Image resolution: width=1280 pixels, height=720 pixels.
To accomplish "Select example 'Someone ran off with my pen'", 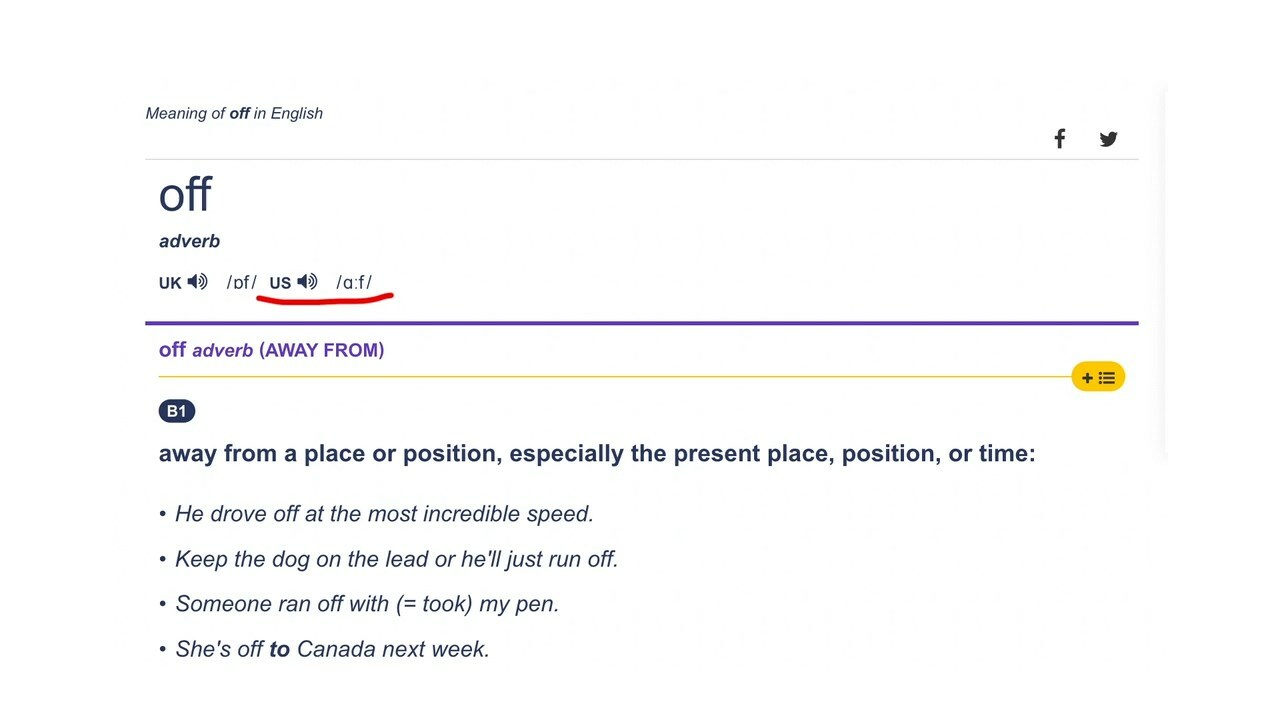I will coord(367,604).
